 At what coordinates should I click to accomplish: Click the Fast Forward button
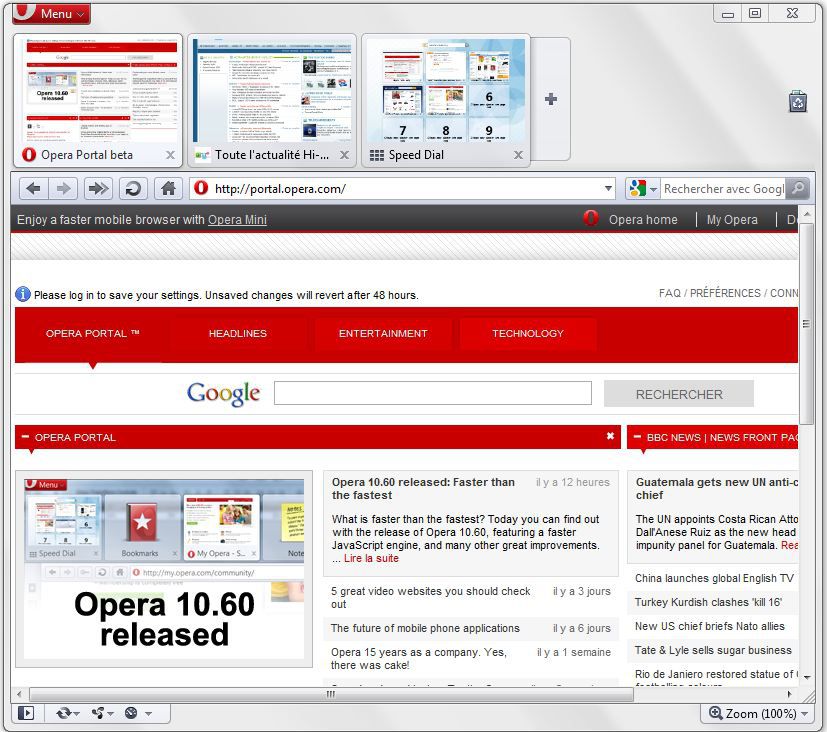(x=98, y=188)
